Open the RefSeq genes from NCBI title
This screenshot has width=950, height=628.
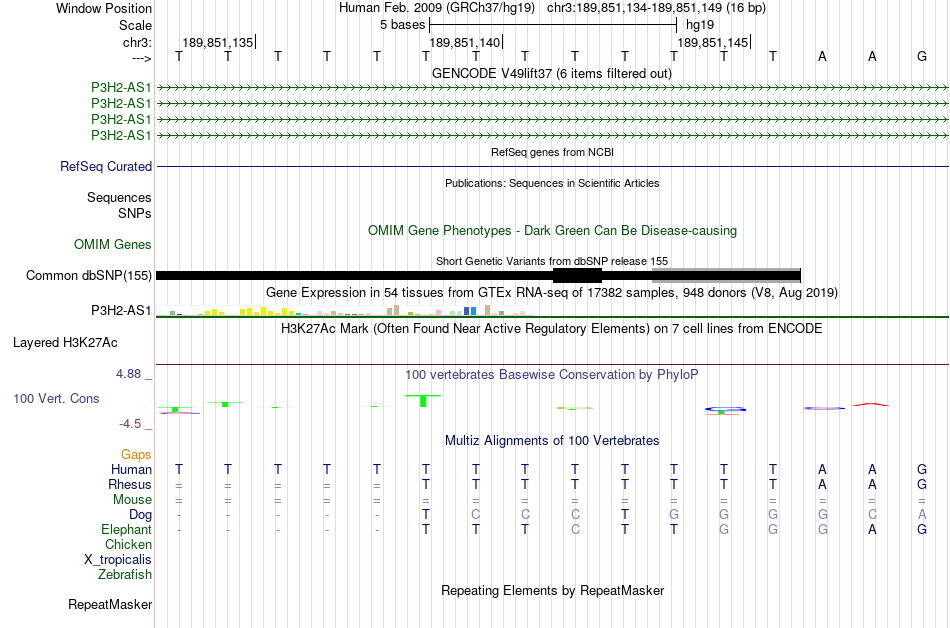point(552,152)
